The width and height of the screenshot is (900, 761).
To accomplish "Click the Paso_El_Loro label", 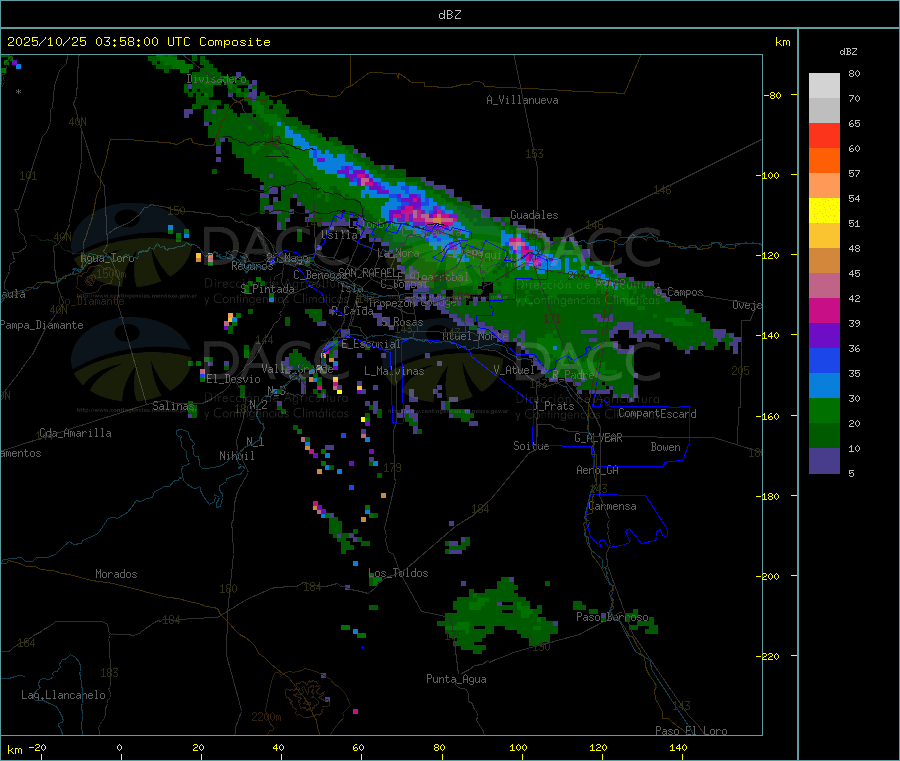I will click(x=691, y=731).
